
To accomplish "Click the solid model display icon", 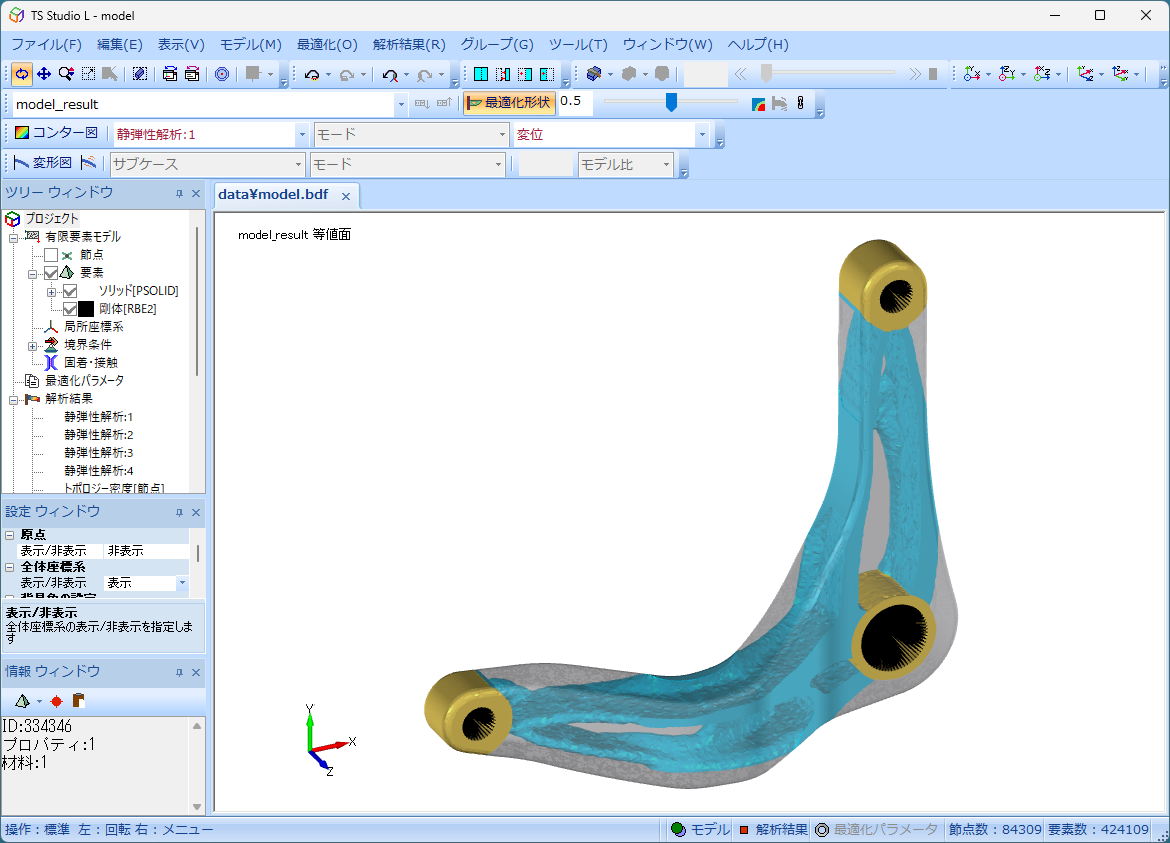I will [594, 74].
